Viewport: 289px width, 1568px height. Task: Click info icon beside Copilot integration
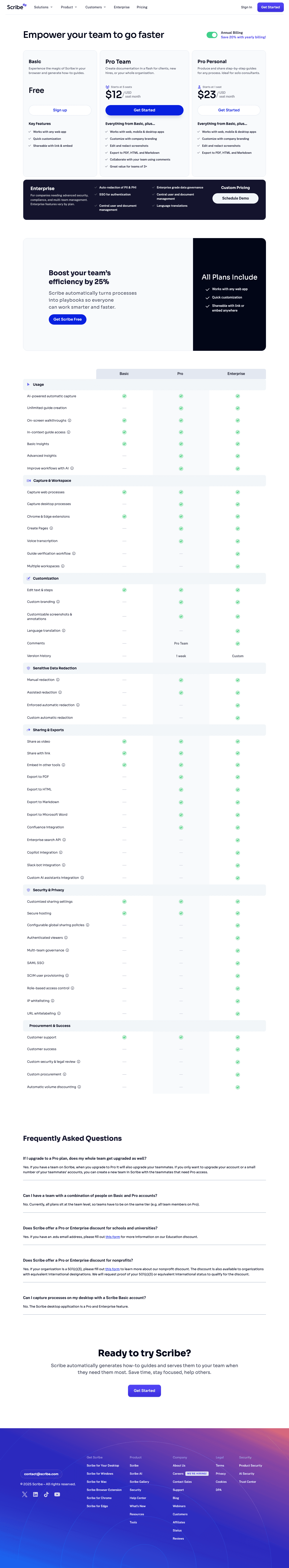pyautogui.click(x=61, y=852)
